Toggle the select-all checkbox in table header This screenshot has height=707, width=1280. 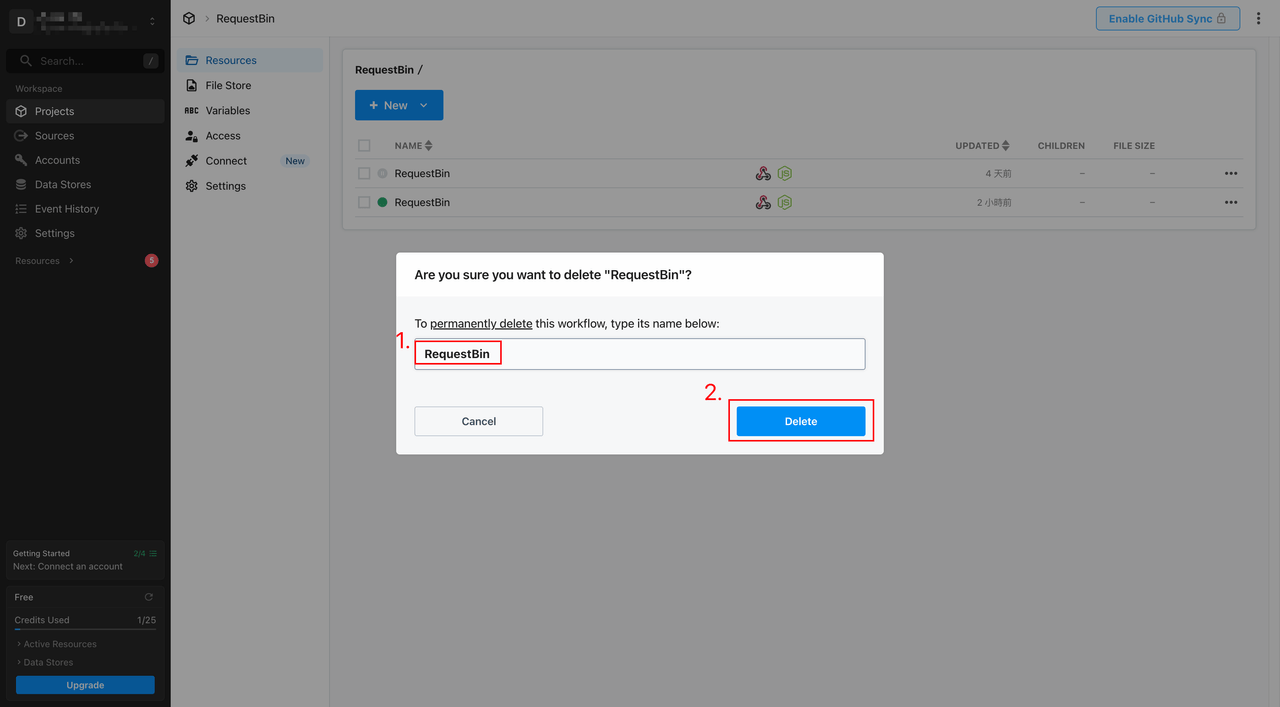click(364, 146)
